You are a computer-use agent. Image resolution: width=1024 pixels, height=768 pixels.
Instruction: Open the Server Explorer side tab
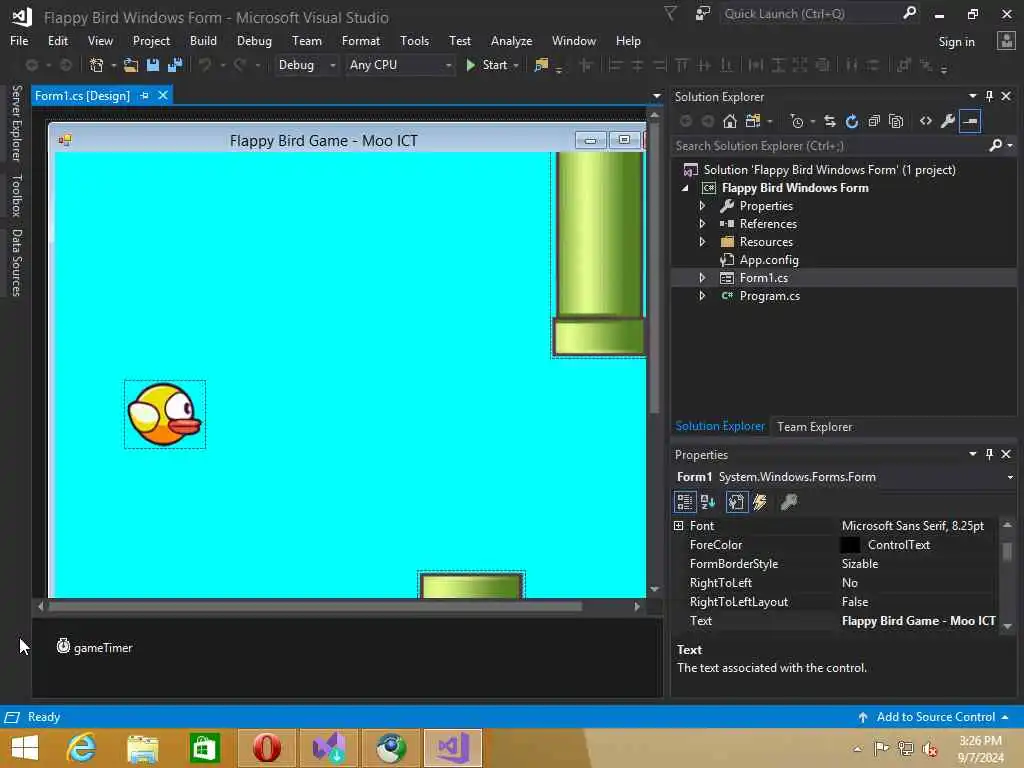point(17,123)
